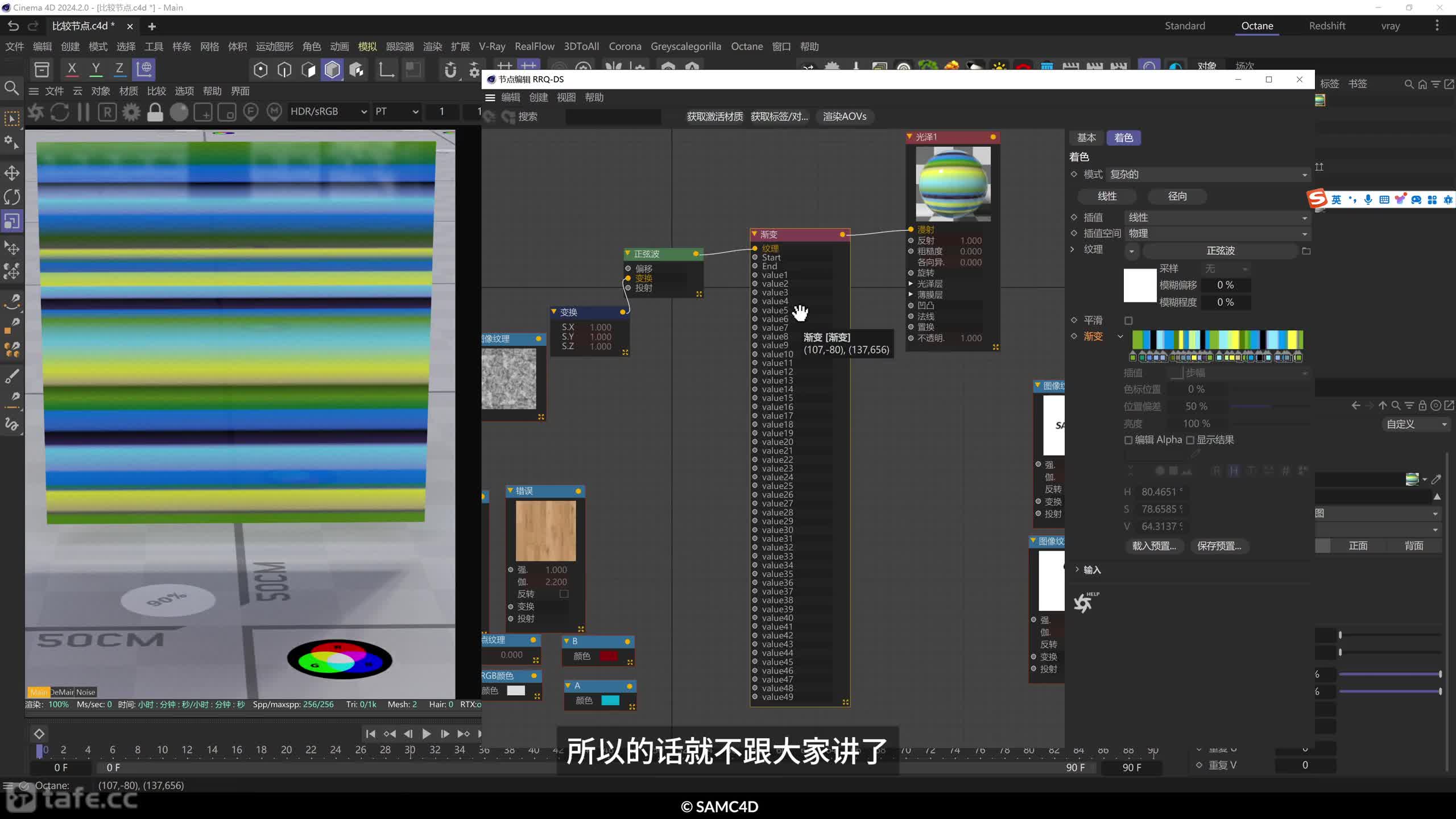Toggle Z axis lock in toolbar

click(x=119, y=69)
